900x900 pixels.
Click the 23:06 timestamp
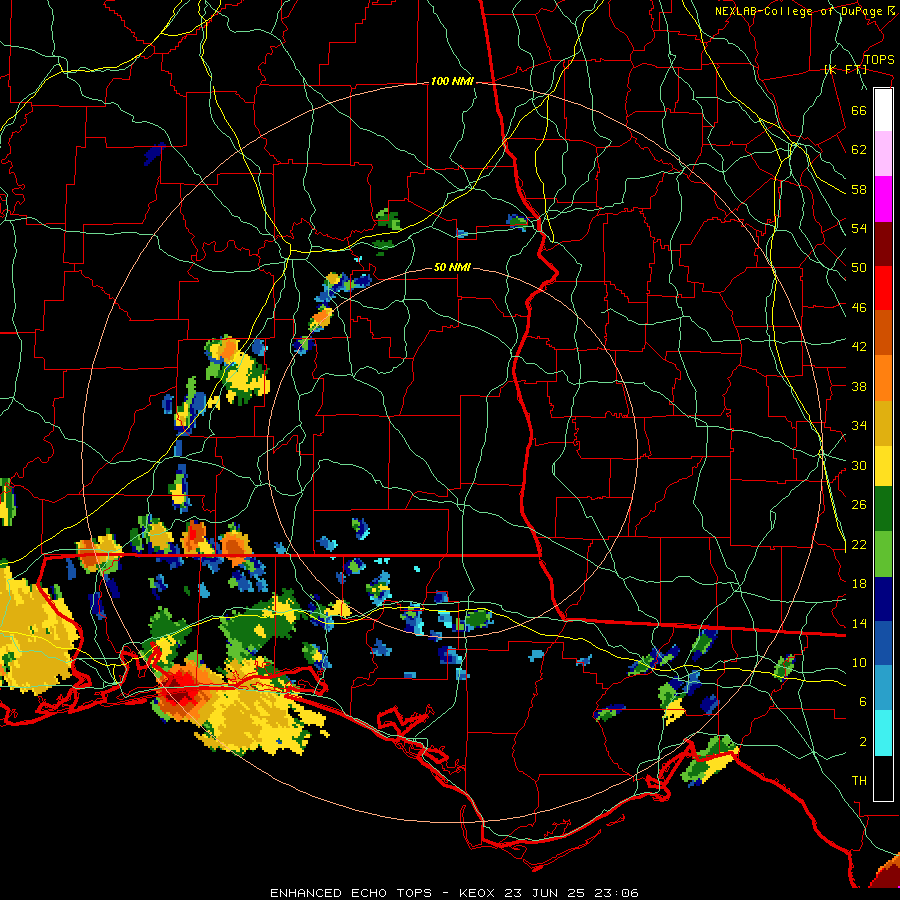615,893
